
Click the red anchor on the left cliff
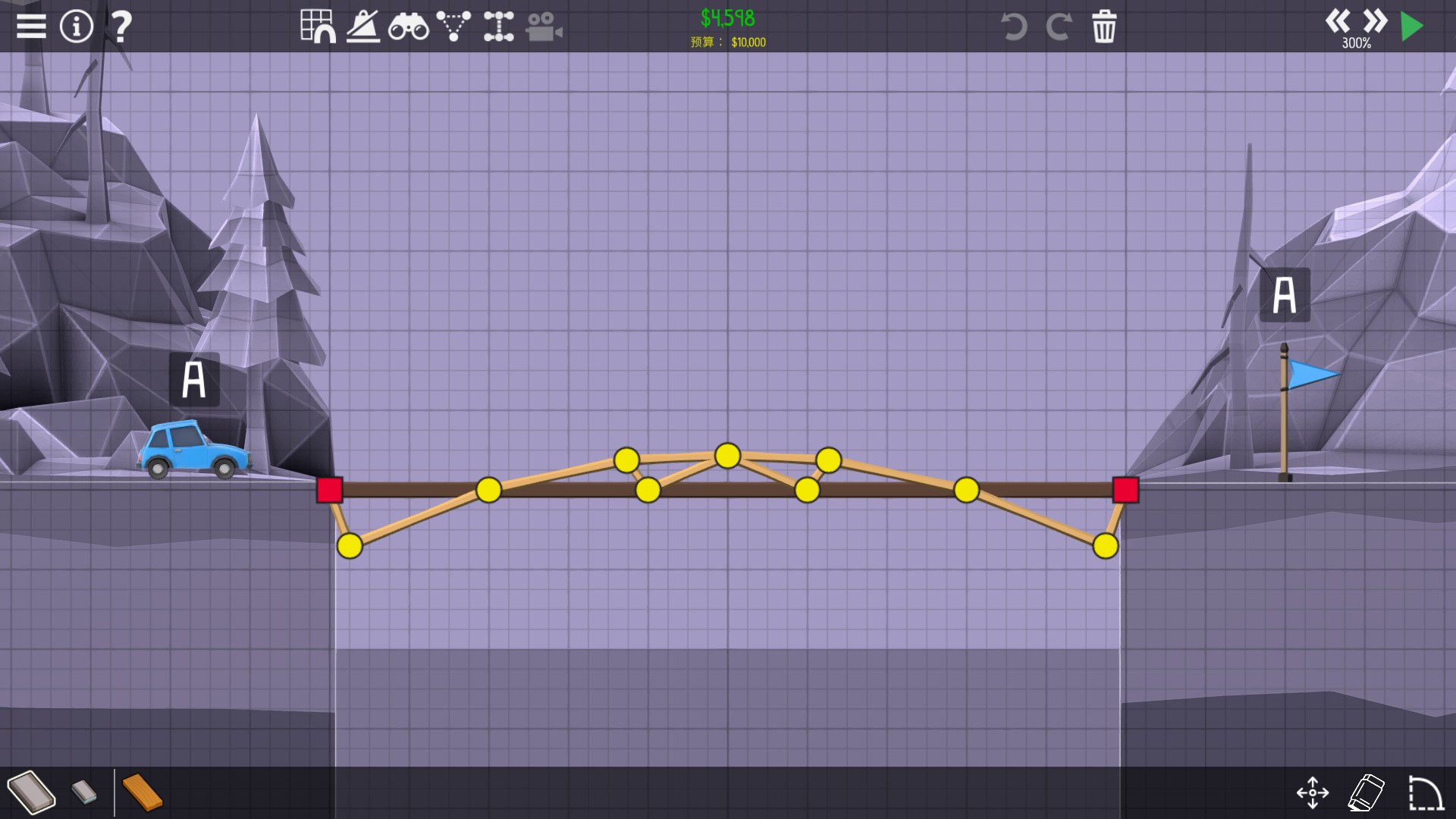click(330, 490)
